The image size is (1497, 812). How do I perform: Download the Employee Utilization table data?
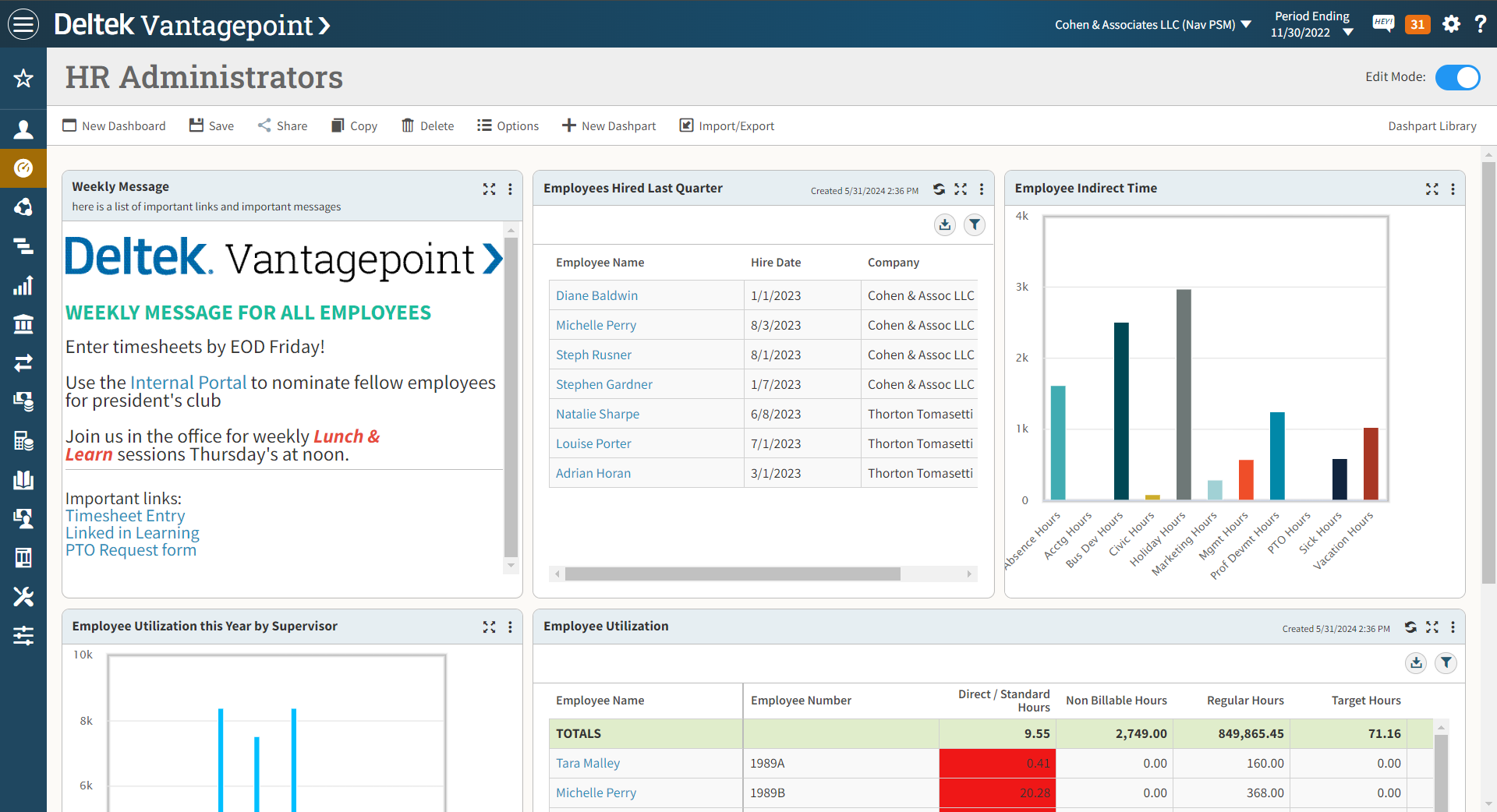tap(1416, 663)
